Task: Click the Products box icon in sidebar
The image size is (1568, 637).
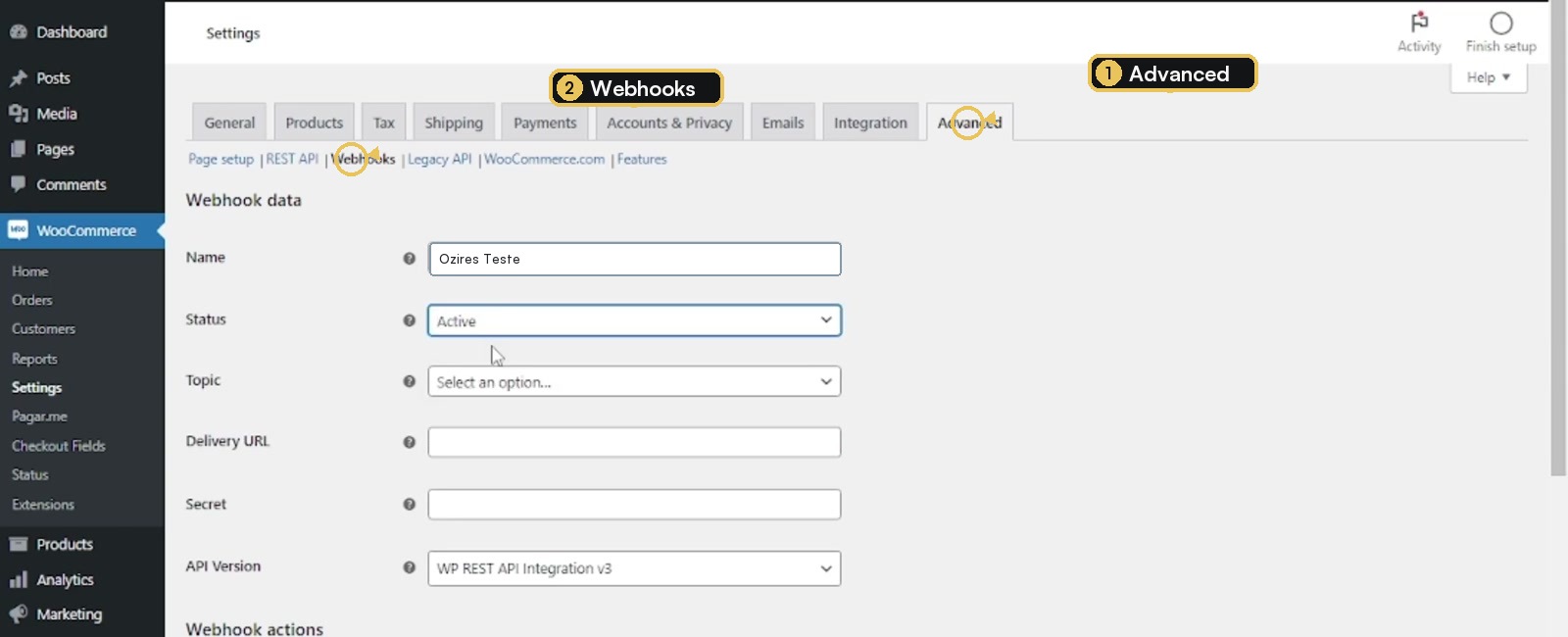Action: click(18, 544)
